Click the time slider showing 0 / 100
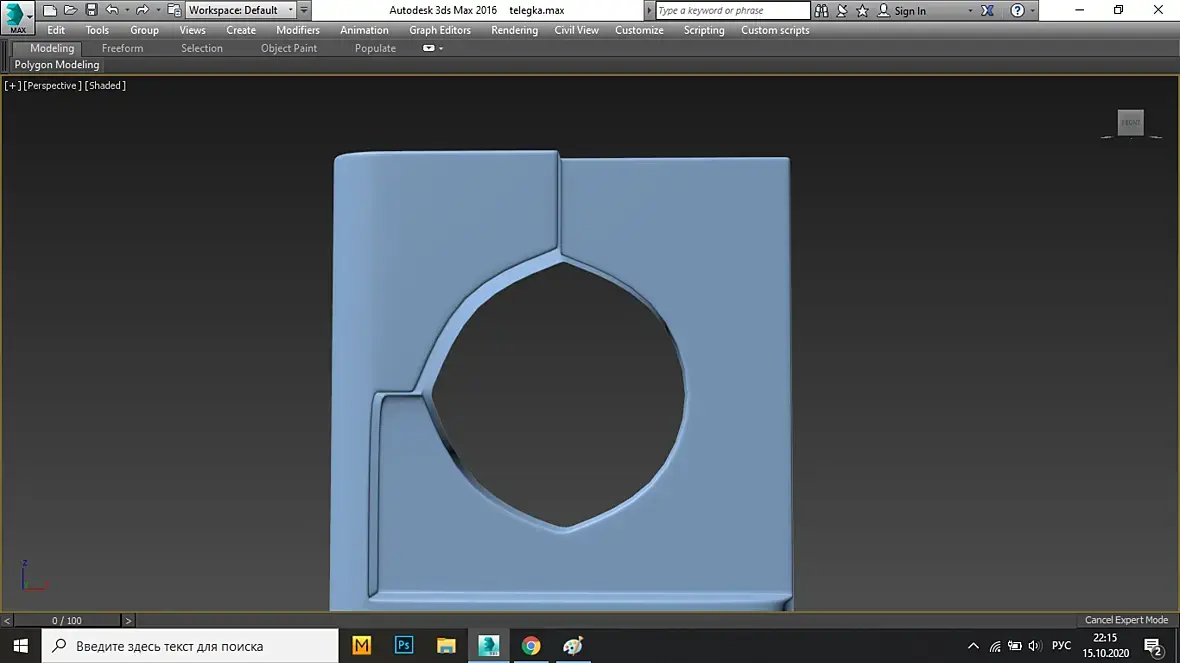Screen dimensions: 1180x663 coord(67,621)
